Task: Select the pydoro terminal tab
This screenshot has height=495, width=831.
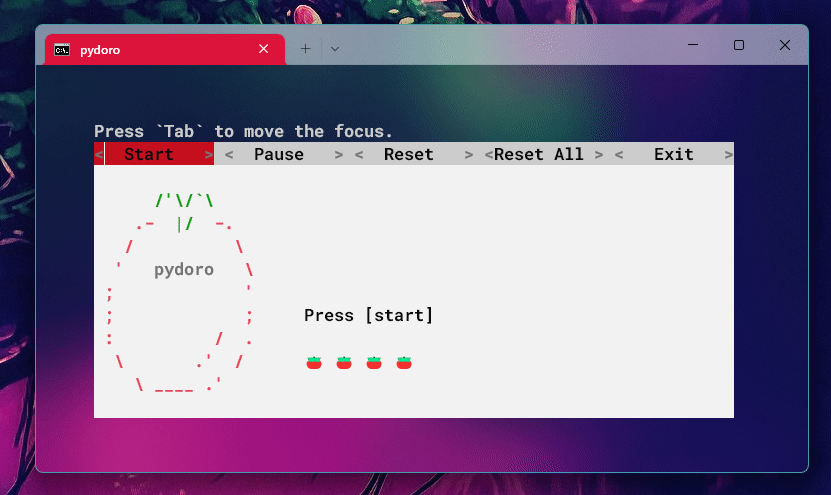Action: (165, 50)
